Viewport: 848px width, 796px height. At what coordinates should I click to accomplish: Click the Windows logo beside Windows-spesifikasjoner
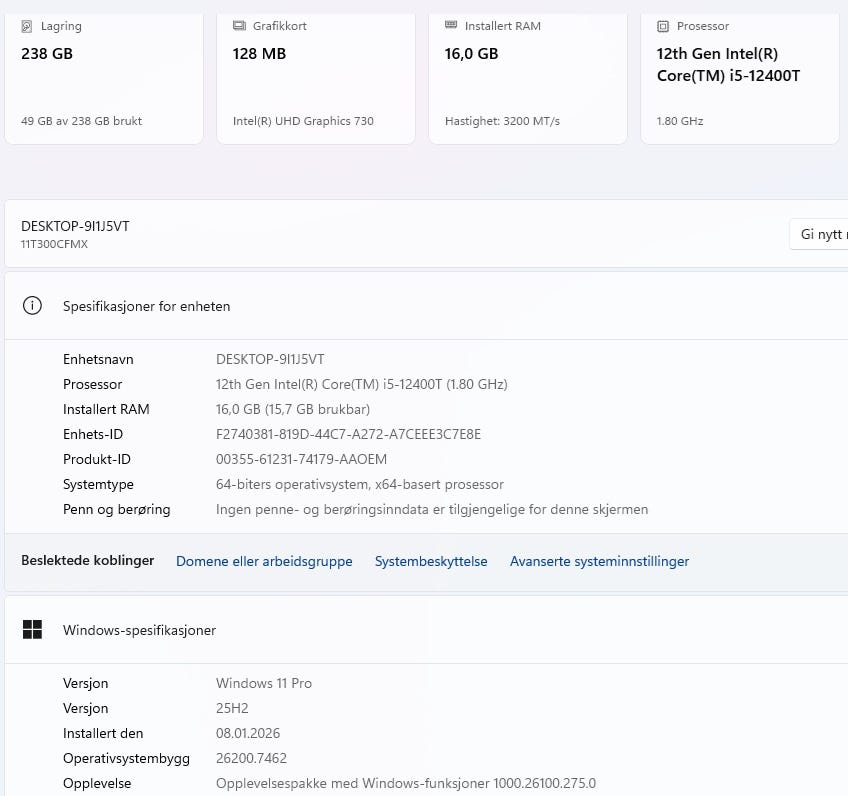click(x=32, y=630)
